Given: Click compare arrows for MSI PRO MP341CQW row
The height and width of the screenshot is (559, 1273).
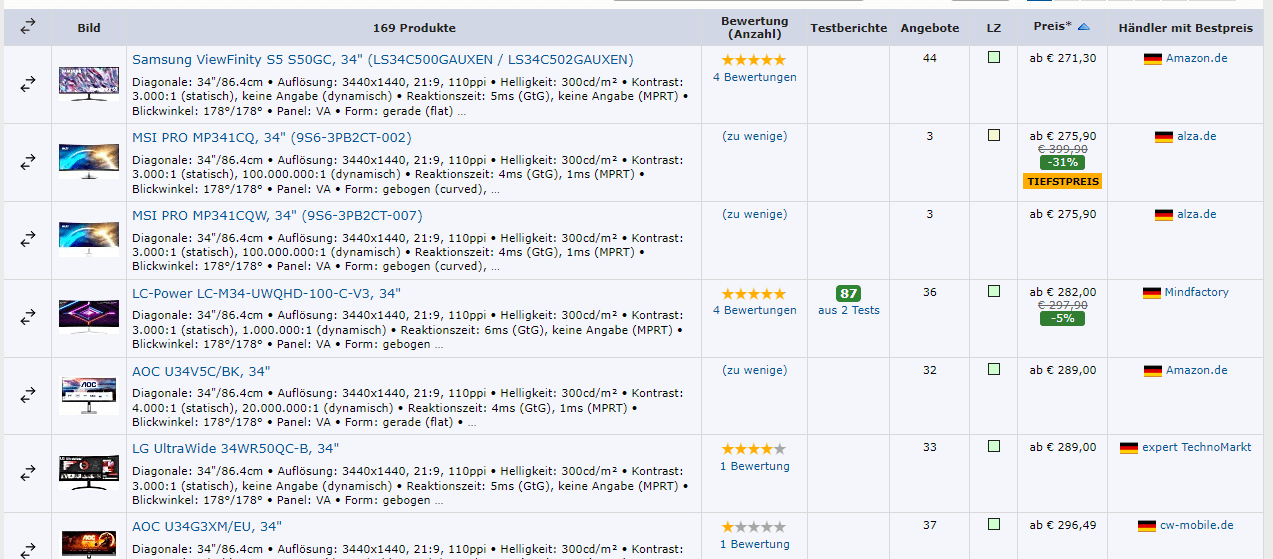Looking at the screenshot, I should [28, 241].
